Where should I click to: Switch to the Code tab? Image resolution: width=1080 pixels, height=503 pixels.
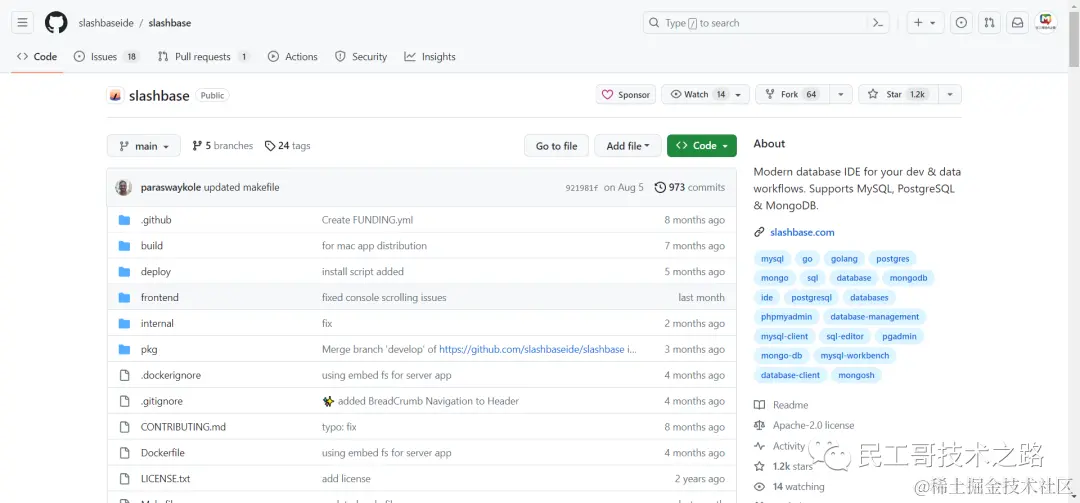click(x=37, y=57)
